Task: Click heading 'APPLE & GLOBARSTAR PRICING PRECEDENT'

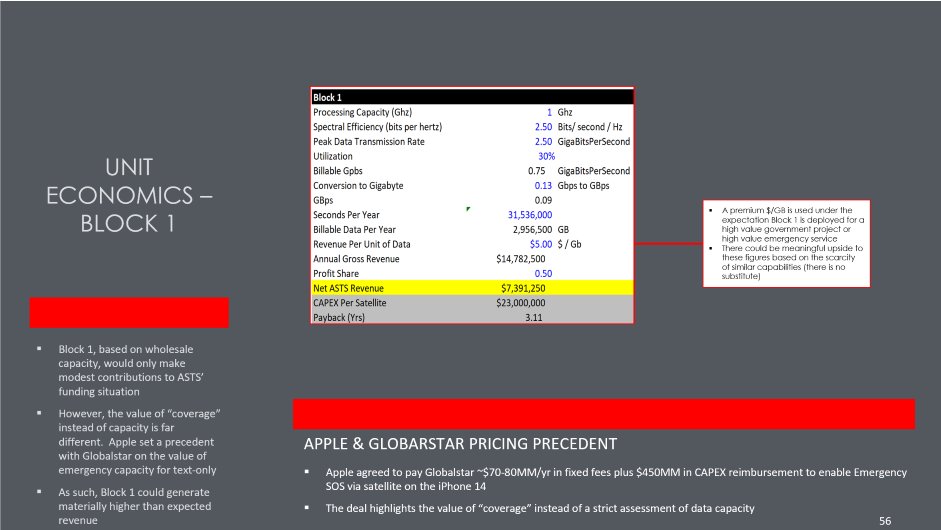Action: tap(460, 444)
